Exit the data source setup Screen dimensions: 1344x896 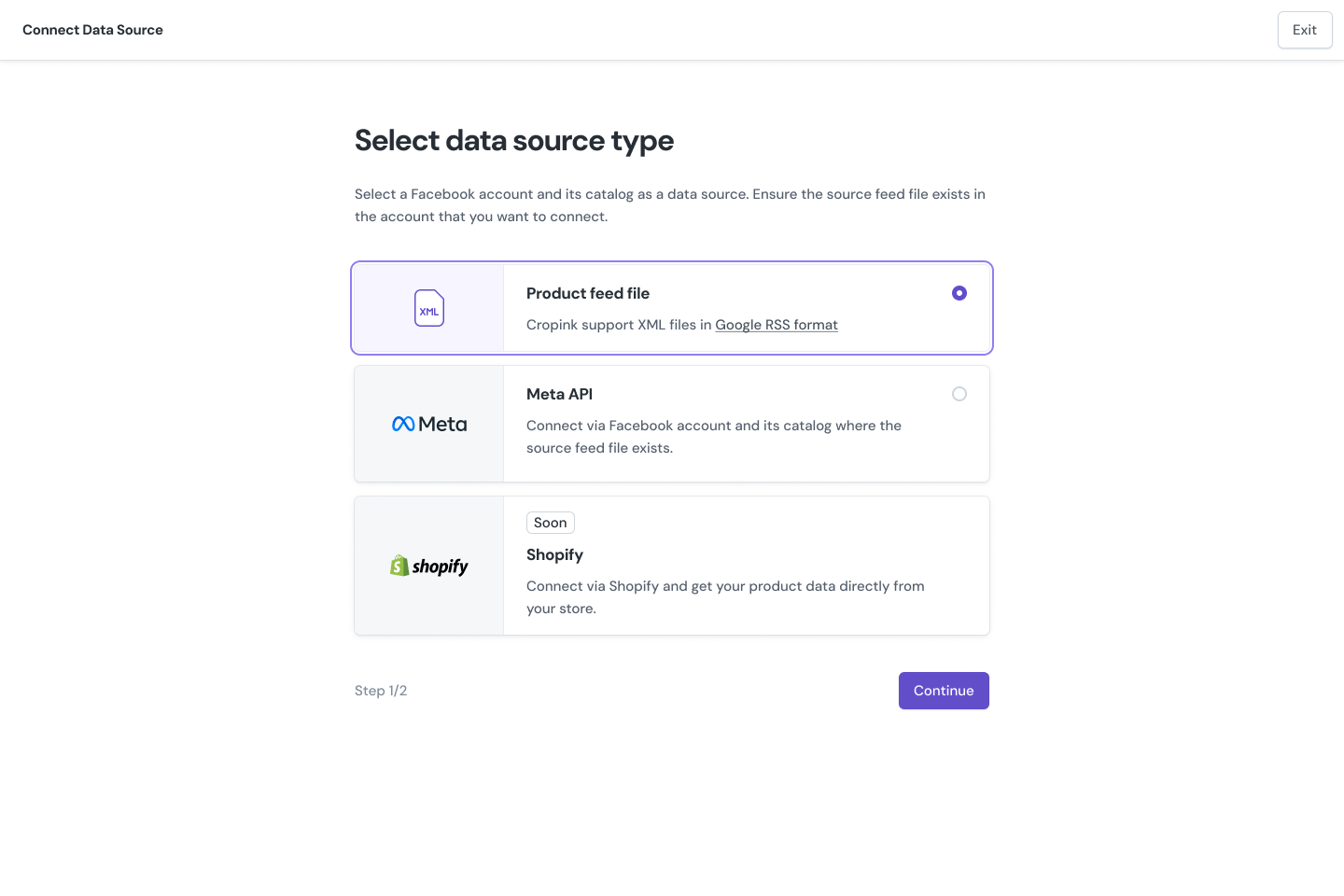[x=1304, y=30]
